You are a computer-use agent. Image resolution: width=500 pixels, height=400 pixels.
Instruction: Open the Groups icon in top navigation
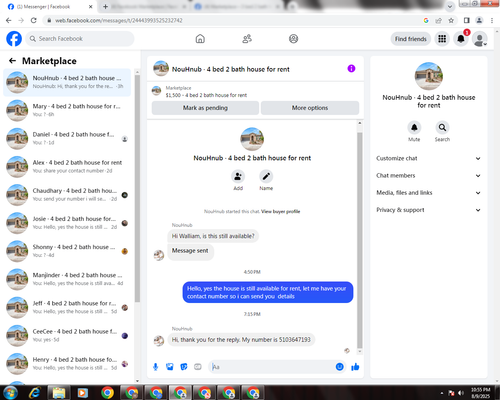click(293, 39)
